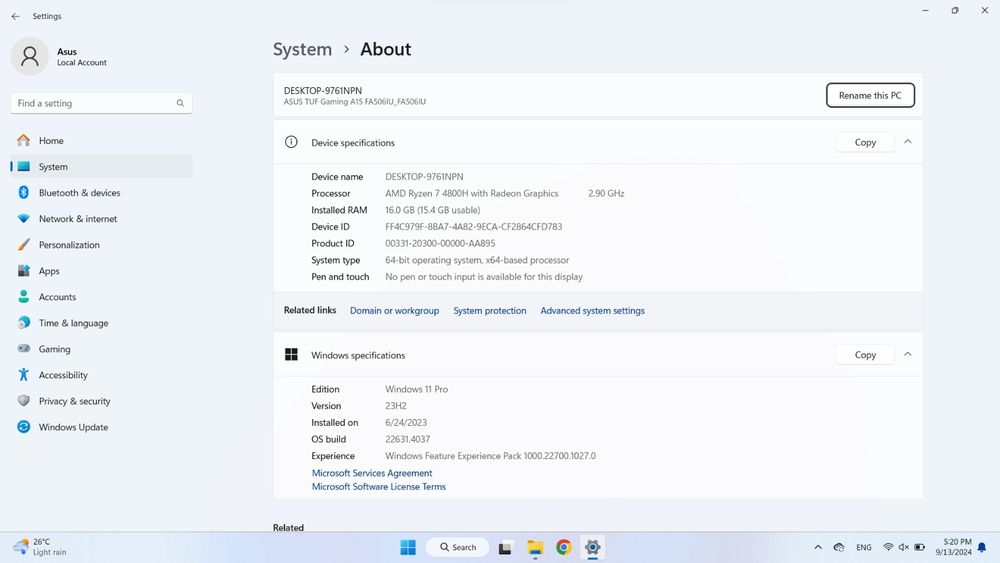The height and width of the screenshot is (563, 1000).
Task: Click the Device specifications info icon
Action: tap(291, 142)
